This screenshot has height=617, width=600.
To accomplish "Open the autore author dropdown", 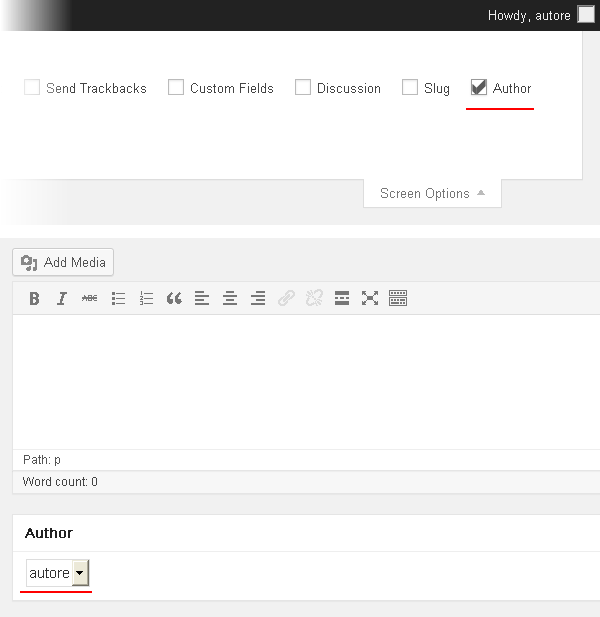I will 58,573.
